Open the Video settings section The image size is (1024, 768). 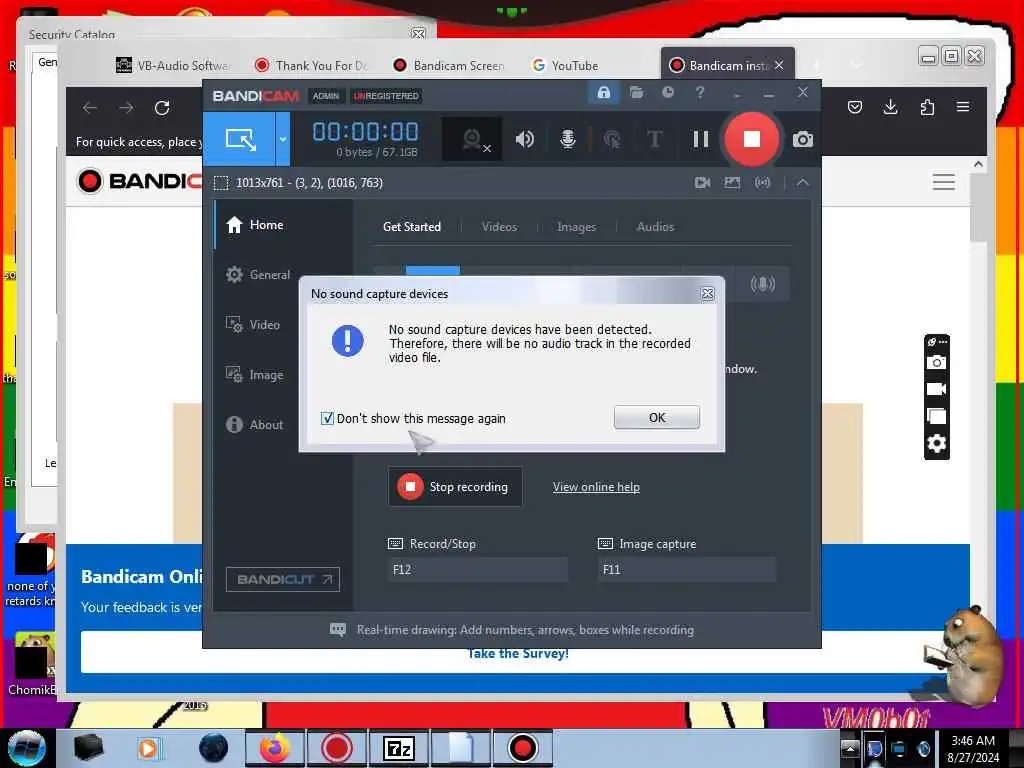[252, 325]
